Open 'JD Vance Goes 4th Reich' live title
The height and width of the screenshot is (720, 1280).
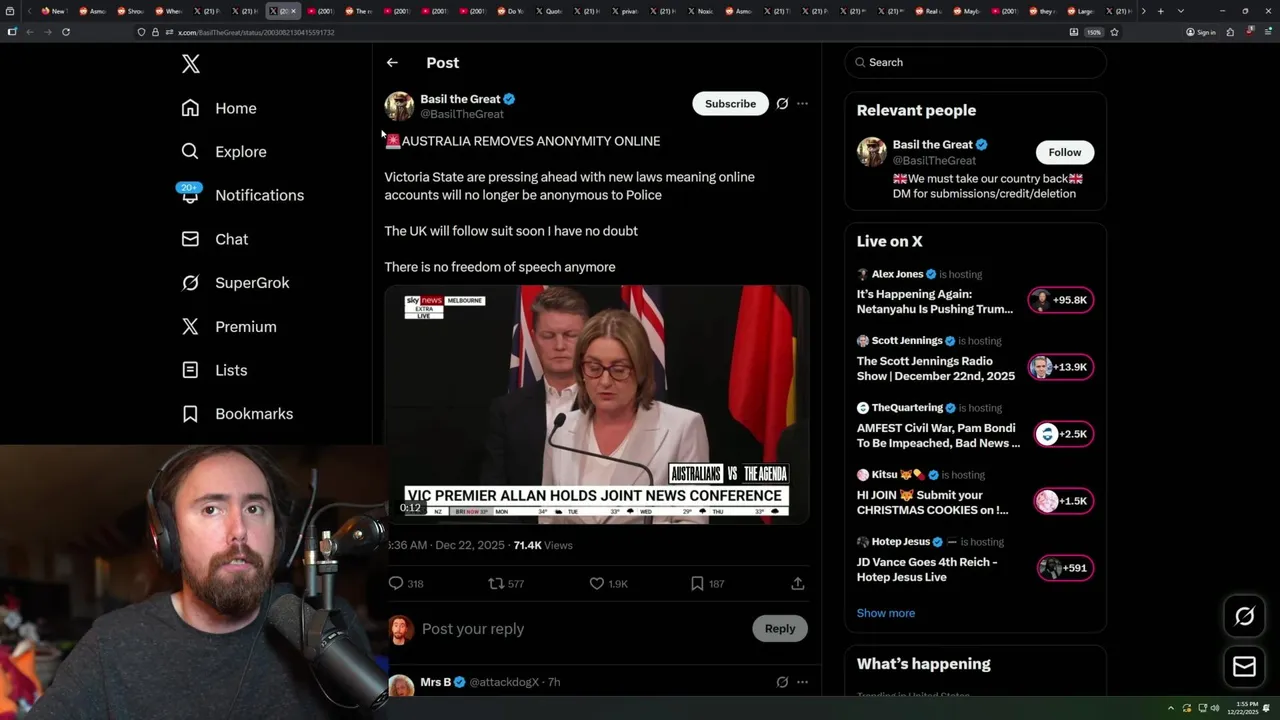pos(927,569)
